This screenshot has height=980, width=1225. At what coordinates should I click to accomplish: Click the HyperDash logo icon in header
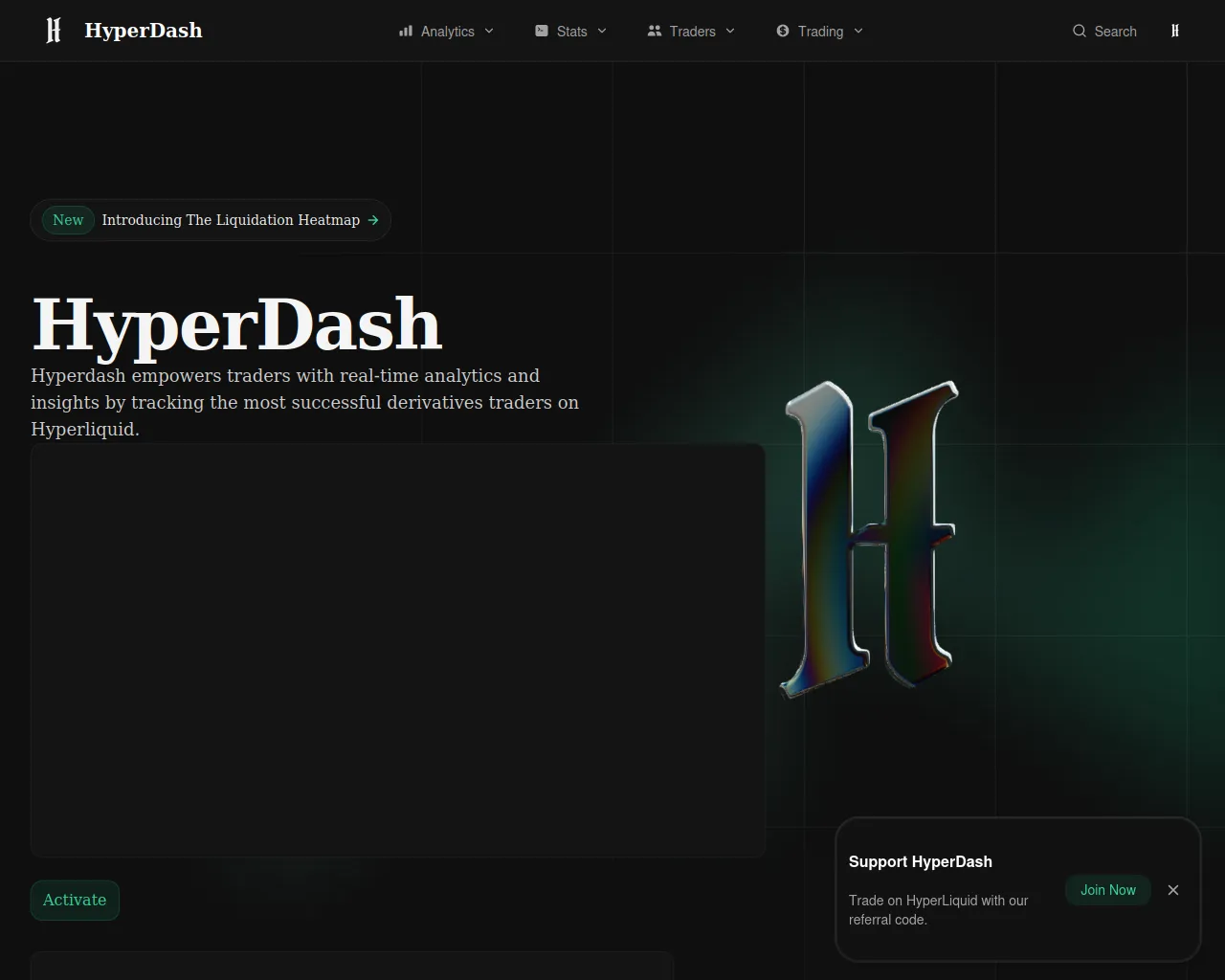(54, 31)
